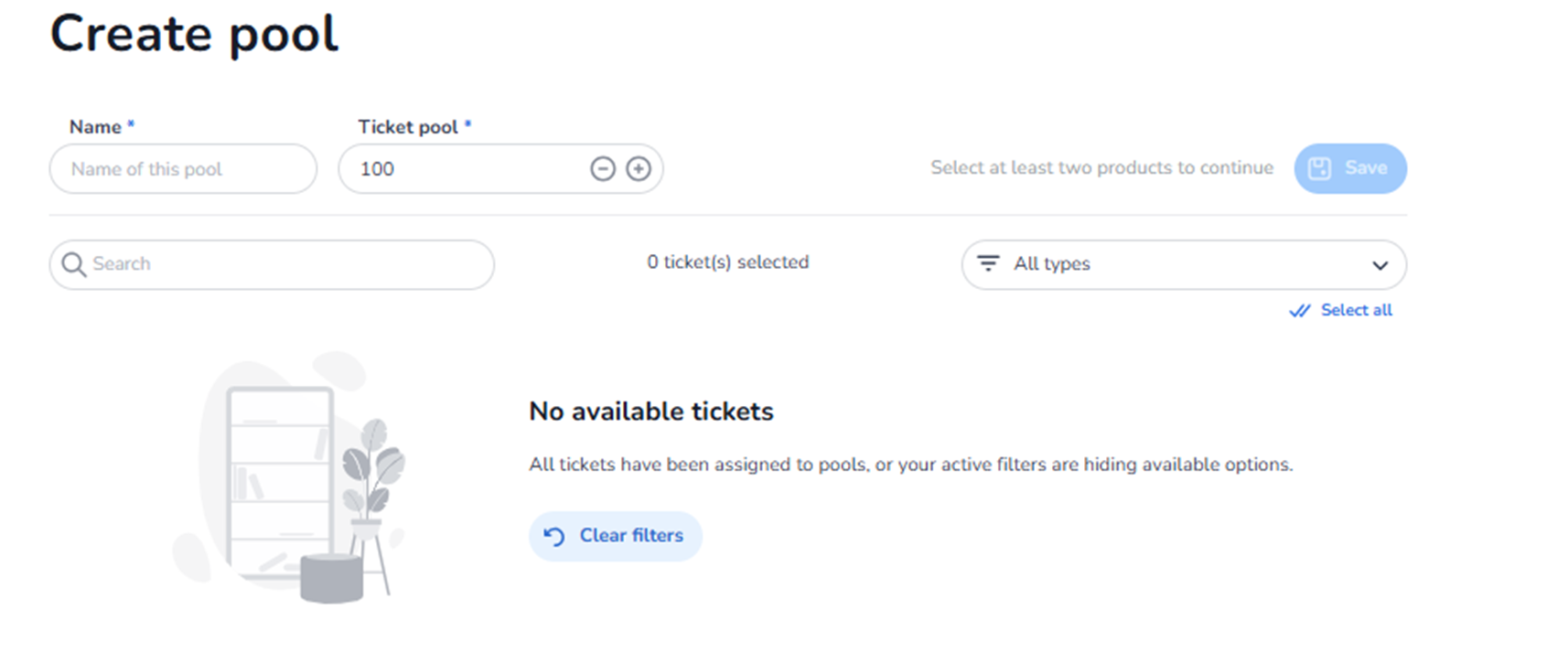Click the double checkmark icon
The height and width of the screenshot is (663, 1568).
pyautogui.click(x=1299, y=311)
